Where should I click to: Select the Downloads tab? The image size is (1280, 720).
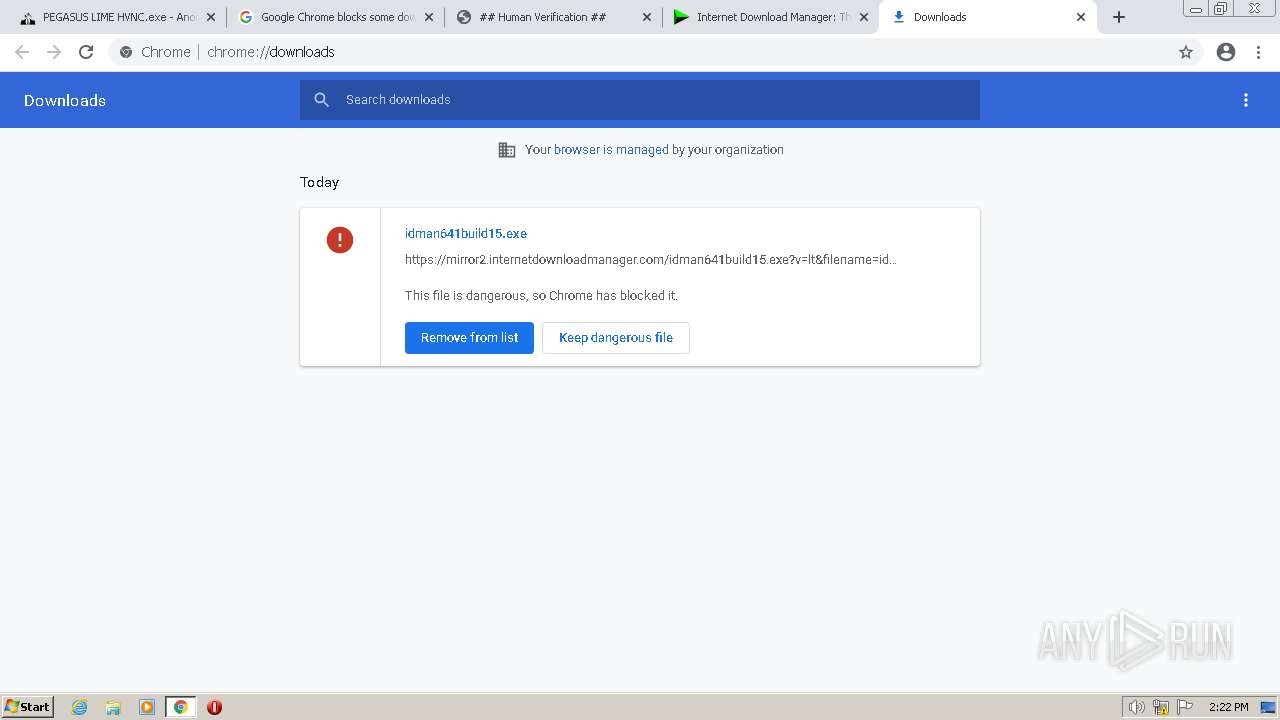tap(988, 17)
